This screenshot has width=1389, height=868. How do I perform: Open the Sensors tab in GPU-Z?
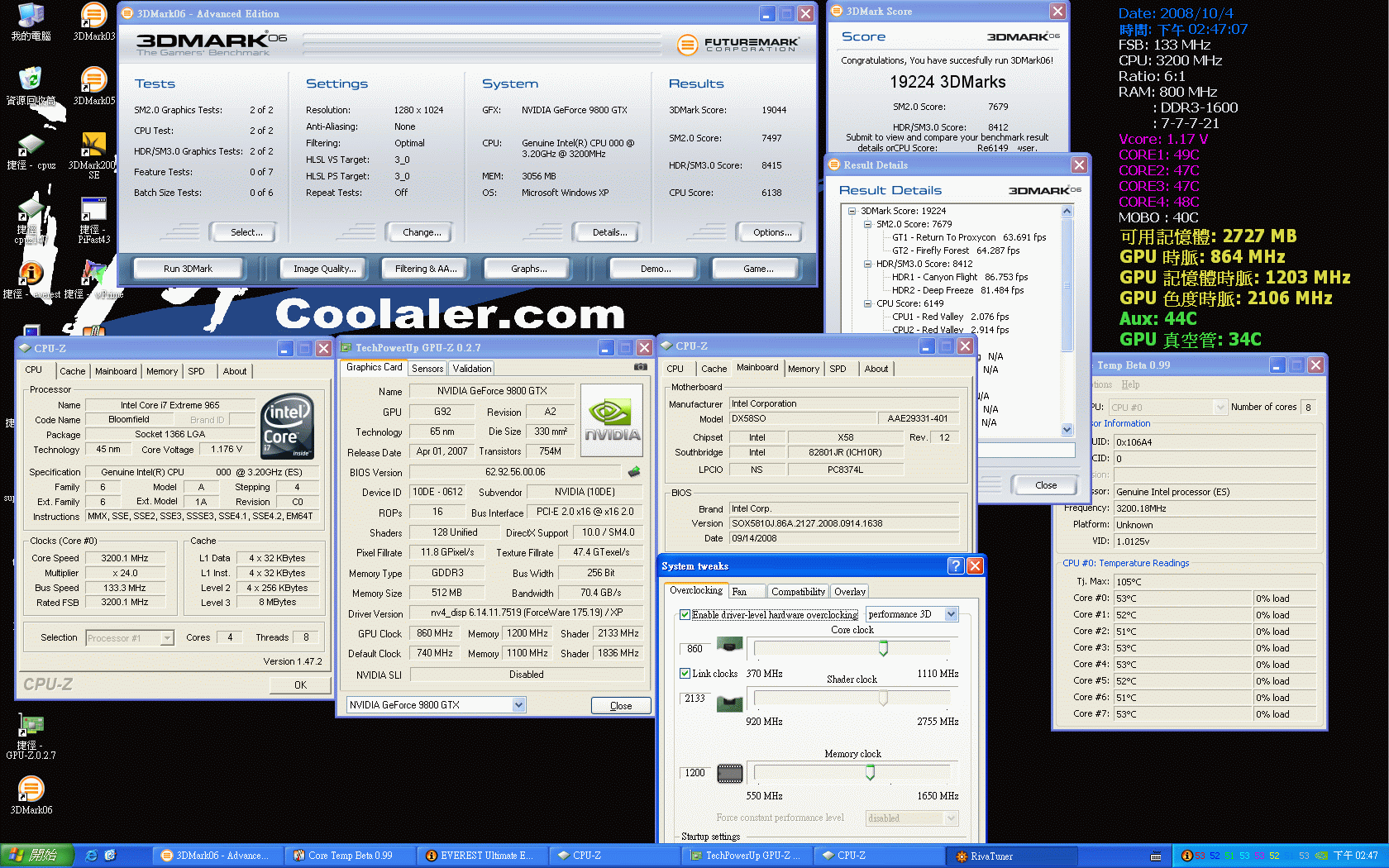click(427, 369)
